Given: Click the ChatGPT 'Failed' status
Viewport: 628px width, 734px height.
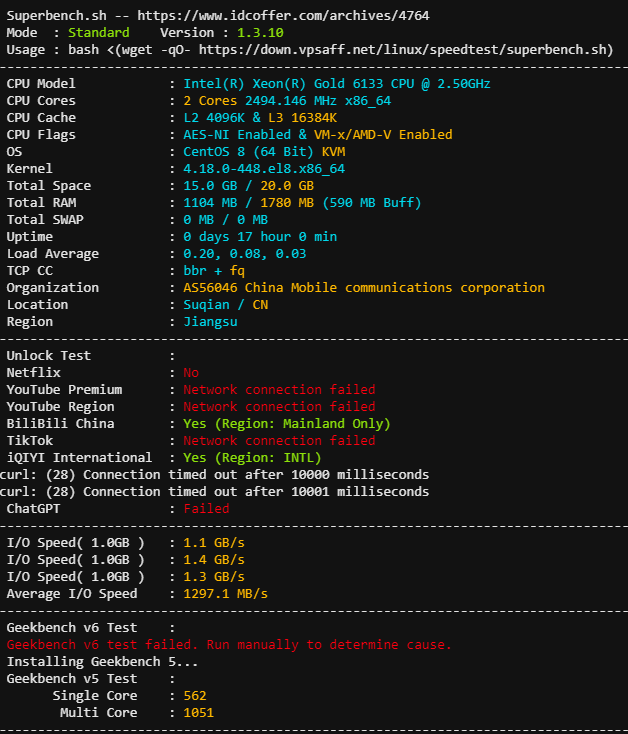Looking at the screenshot, I should (x=206, y=509).
